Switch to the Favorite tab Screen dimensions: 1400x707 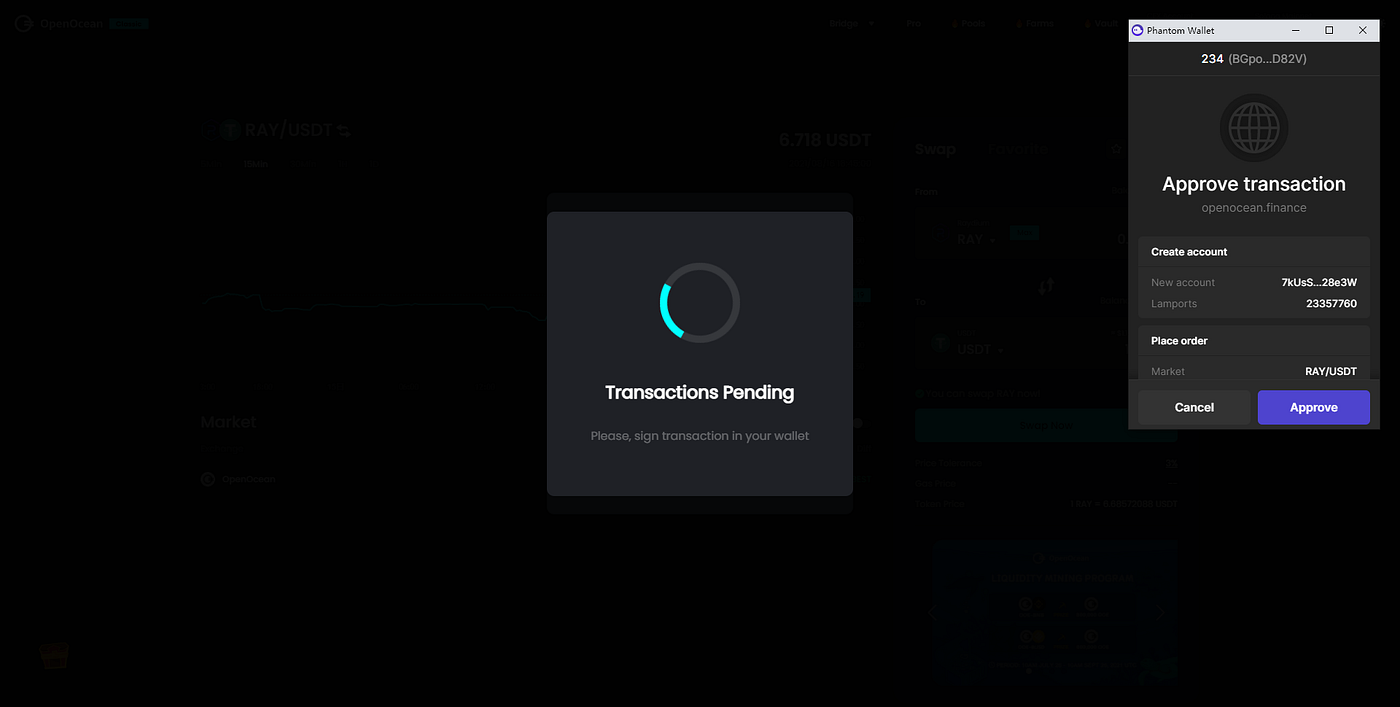tap(1018, 149)
